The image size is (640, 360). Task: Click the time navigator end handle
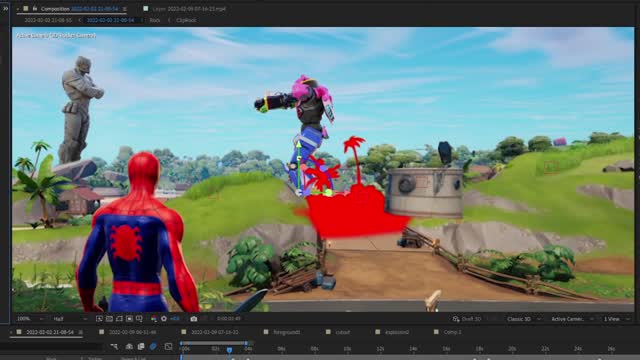click(246, 343)
